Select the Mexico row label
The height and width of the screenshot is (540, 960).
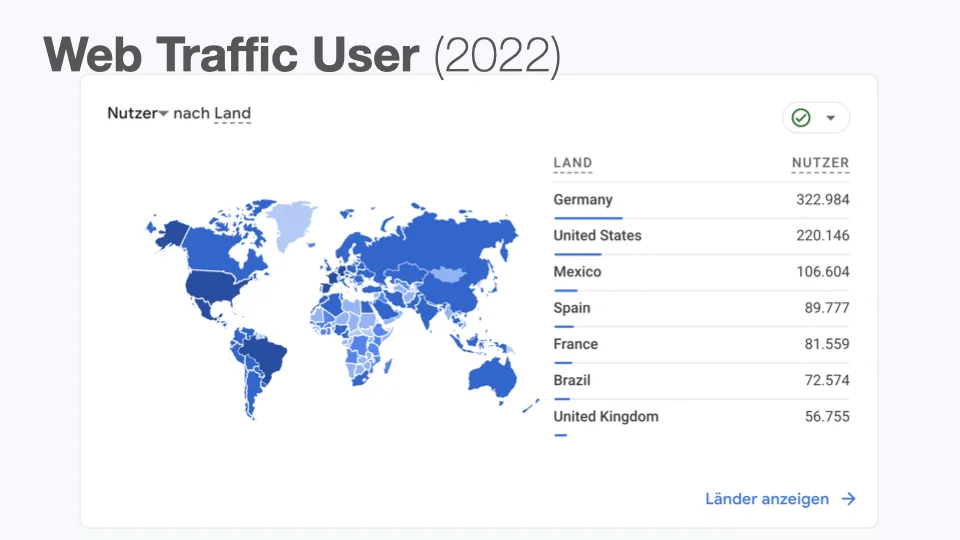(x=577, y=272)
